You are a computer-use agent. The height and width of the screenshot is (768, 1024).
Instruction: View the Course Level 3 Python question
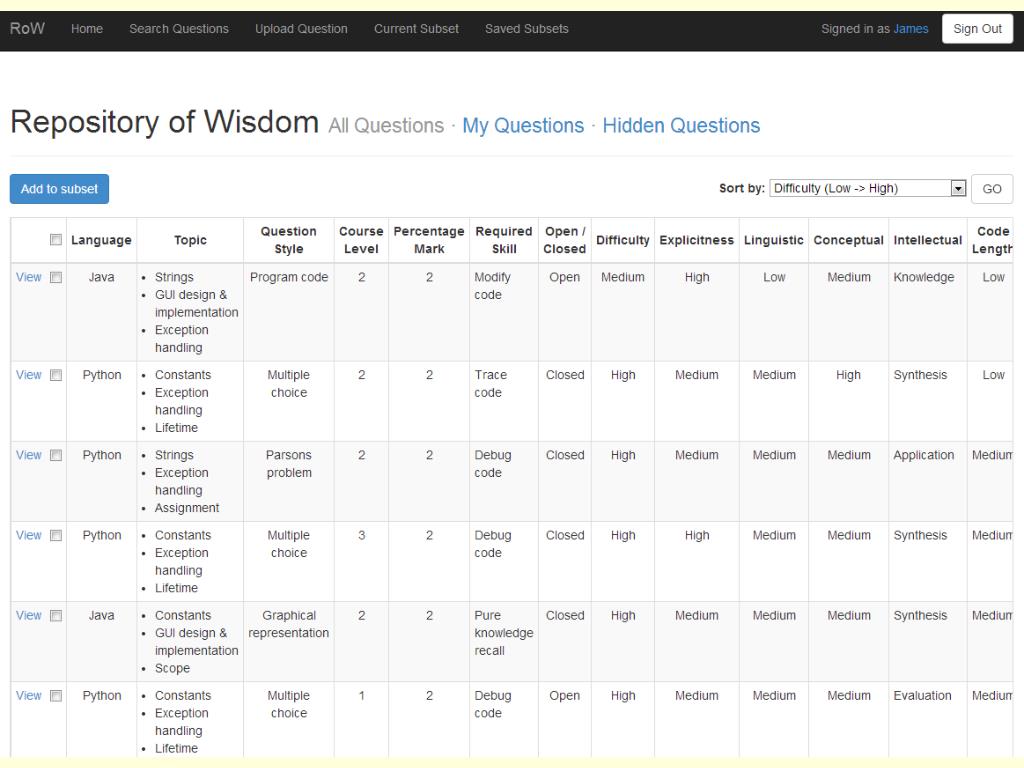point(29,536)
